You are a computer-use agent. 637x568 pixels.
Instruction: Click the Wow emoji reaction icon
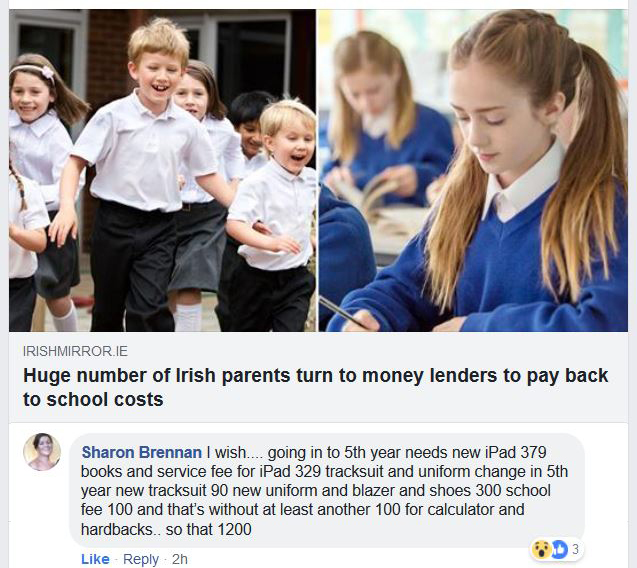click(x=541, y=549)
